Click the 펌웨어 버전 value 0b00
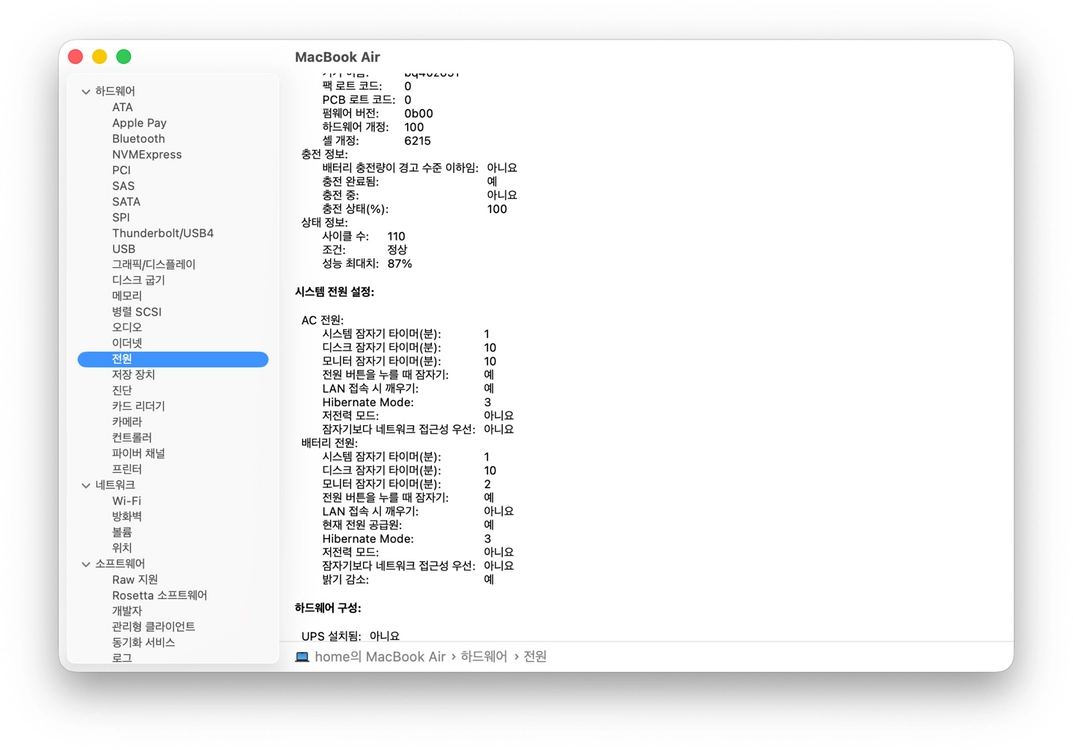 418,114
